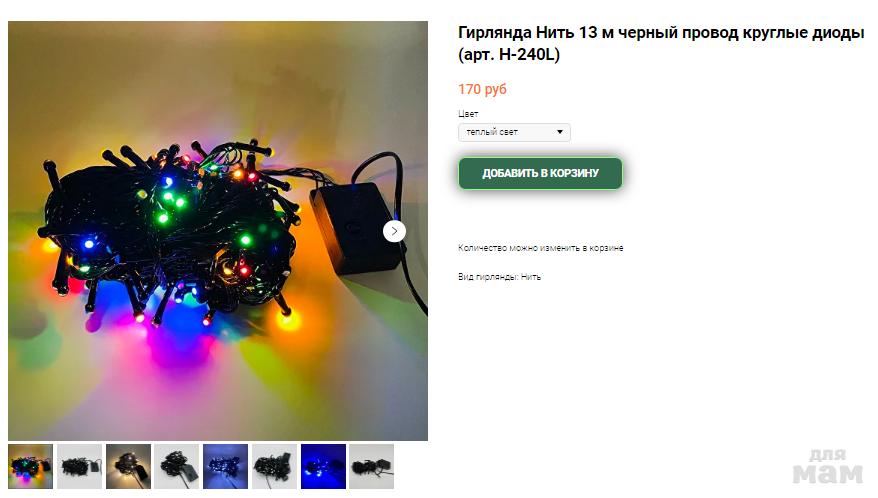
Task: Open the last thumbnail in the strip
Action: 371,467
